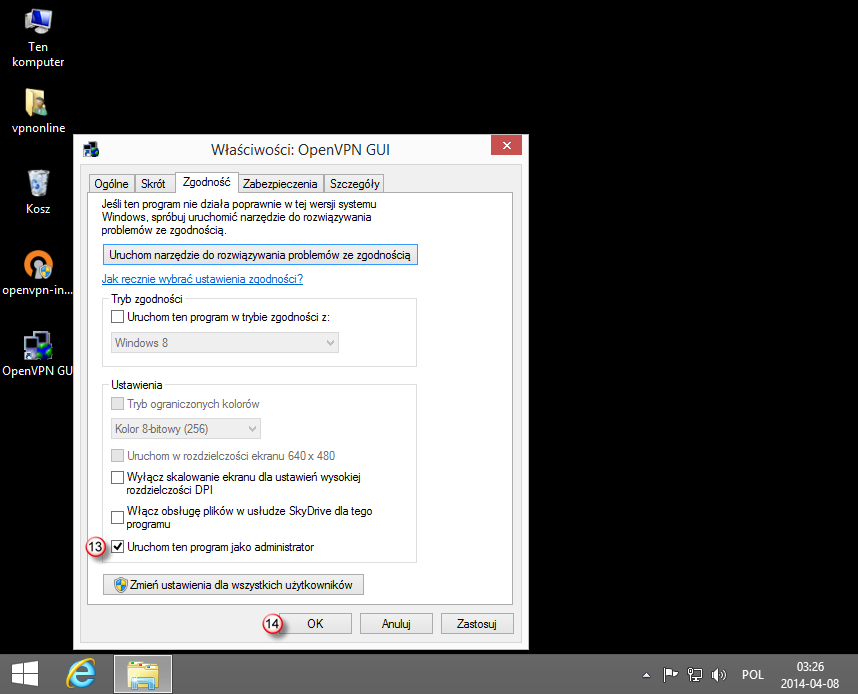Open the vpnonline folder on desktop
This screenshot has width=858, height=694.
[38, 111]
